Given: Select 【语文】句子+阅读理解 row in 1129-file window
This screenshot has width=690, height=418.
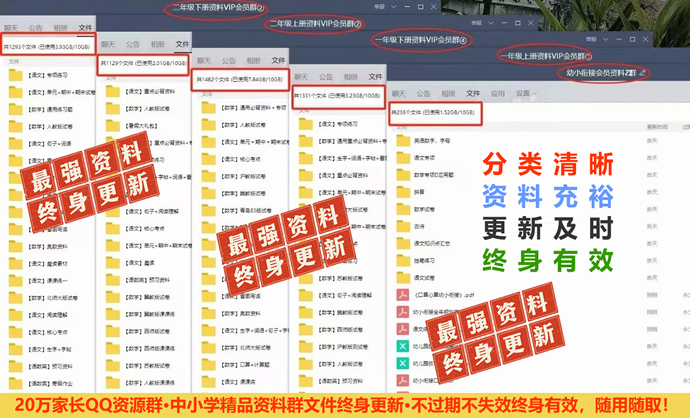Looking at the screenshot, I should pyautogui.click(x=146, y=211).
